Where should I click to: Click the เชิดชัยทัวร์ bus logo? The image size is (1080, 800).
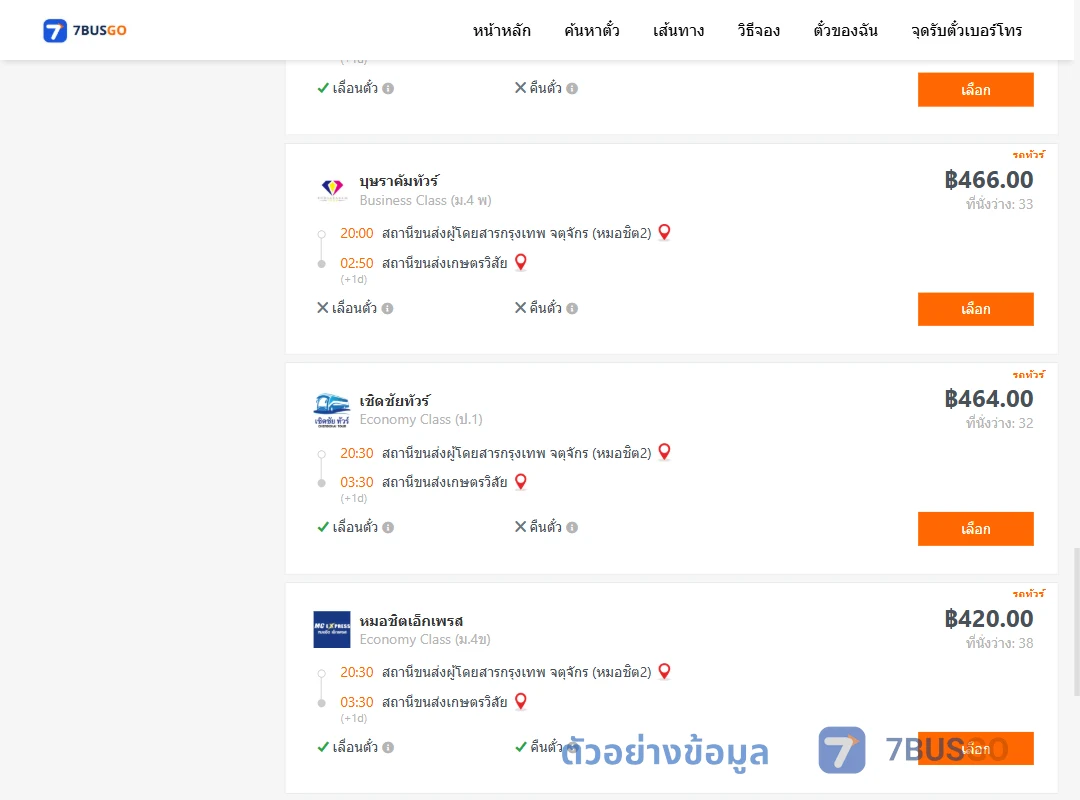332,410
